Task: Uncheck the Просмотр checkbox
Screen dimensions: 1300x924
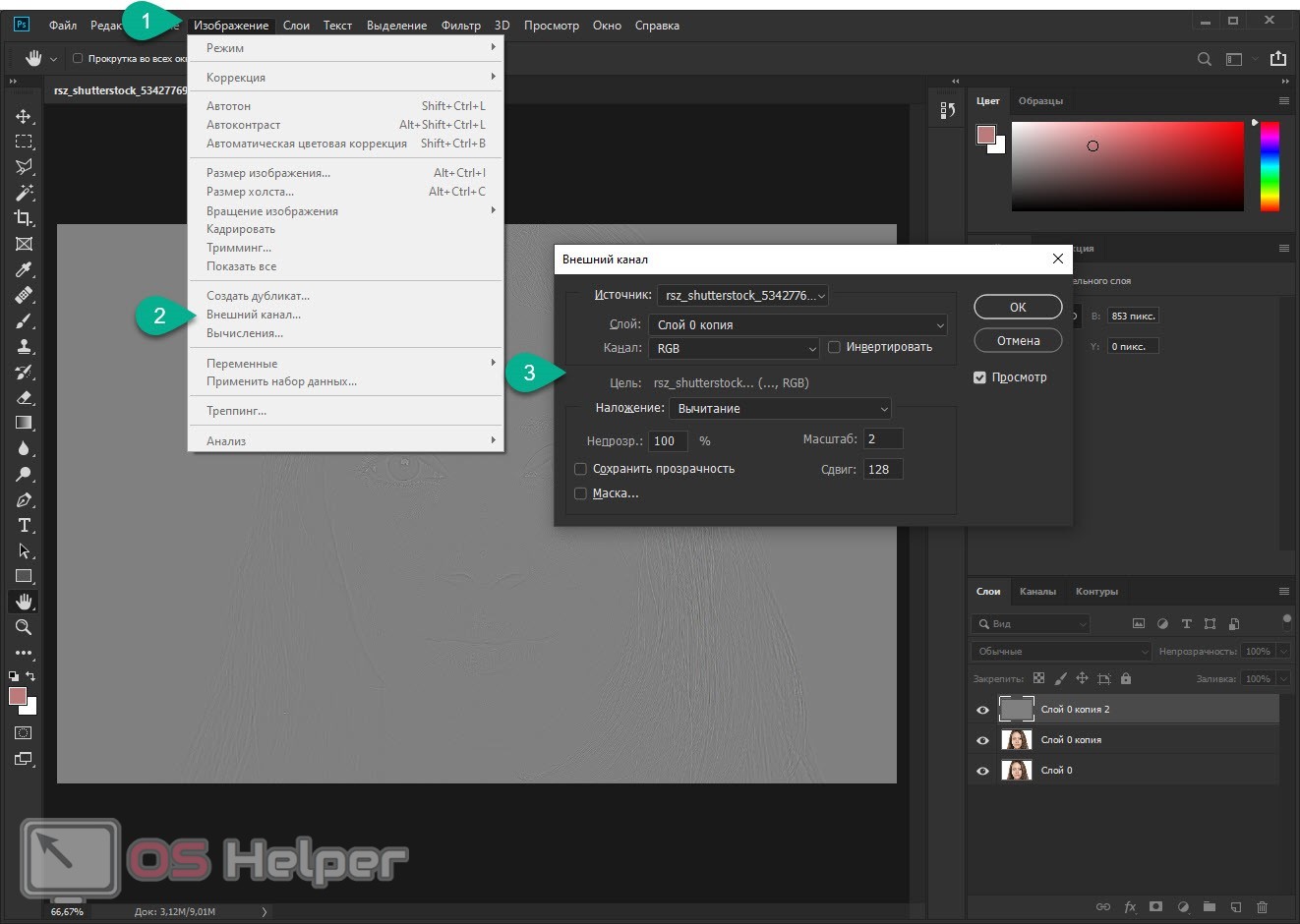Action: 979,377
